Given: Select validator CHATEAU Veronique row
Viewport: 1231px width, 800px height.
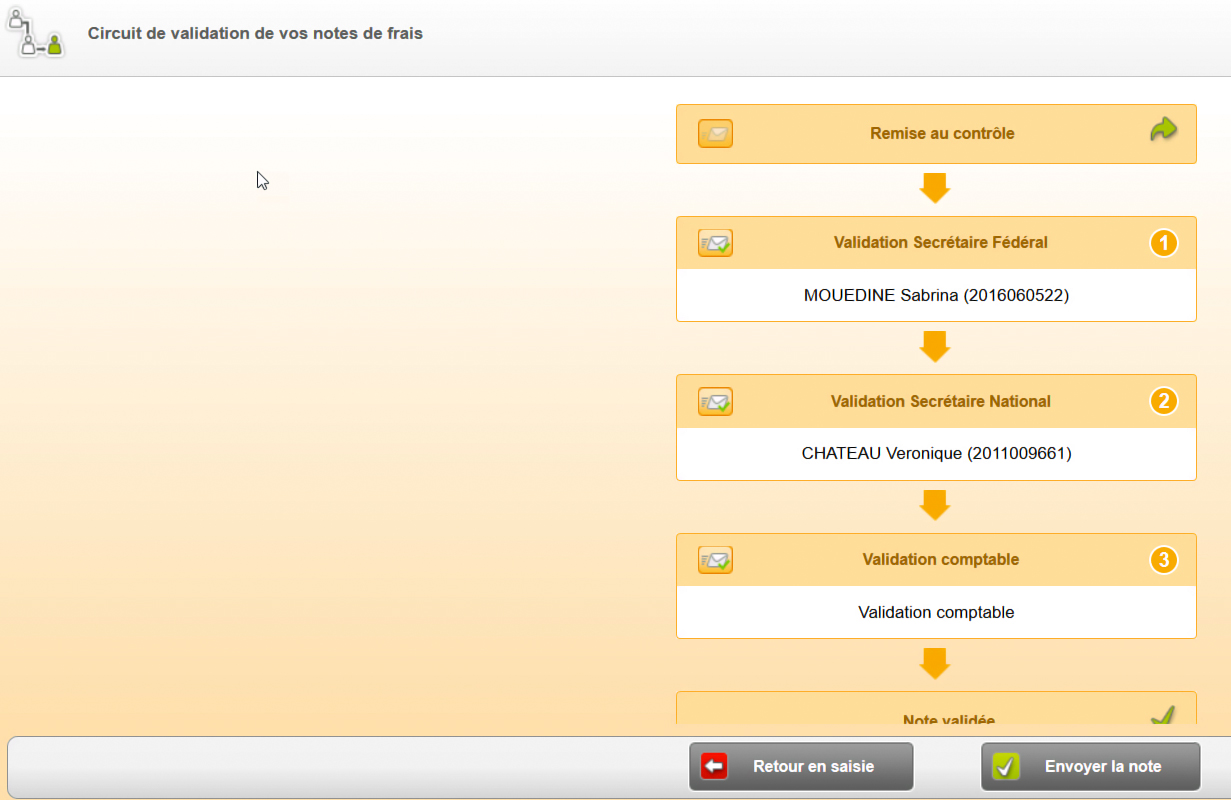Looking at the screenshot, I should pyautogui.click(x=936, y=454).
